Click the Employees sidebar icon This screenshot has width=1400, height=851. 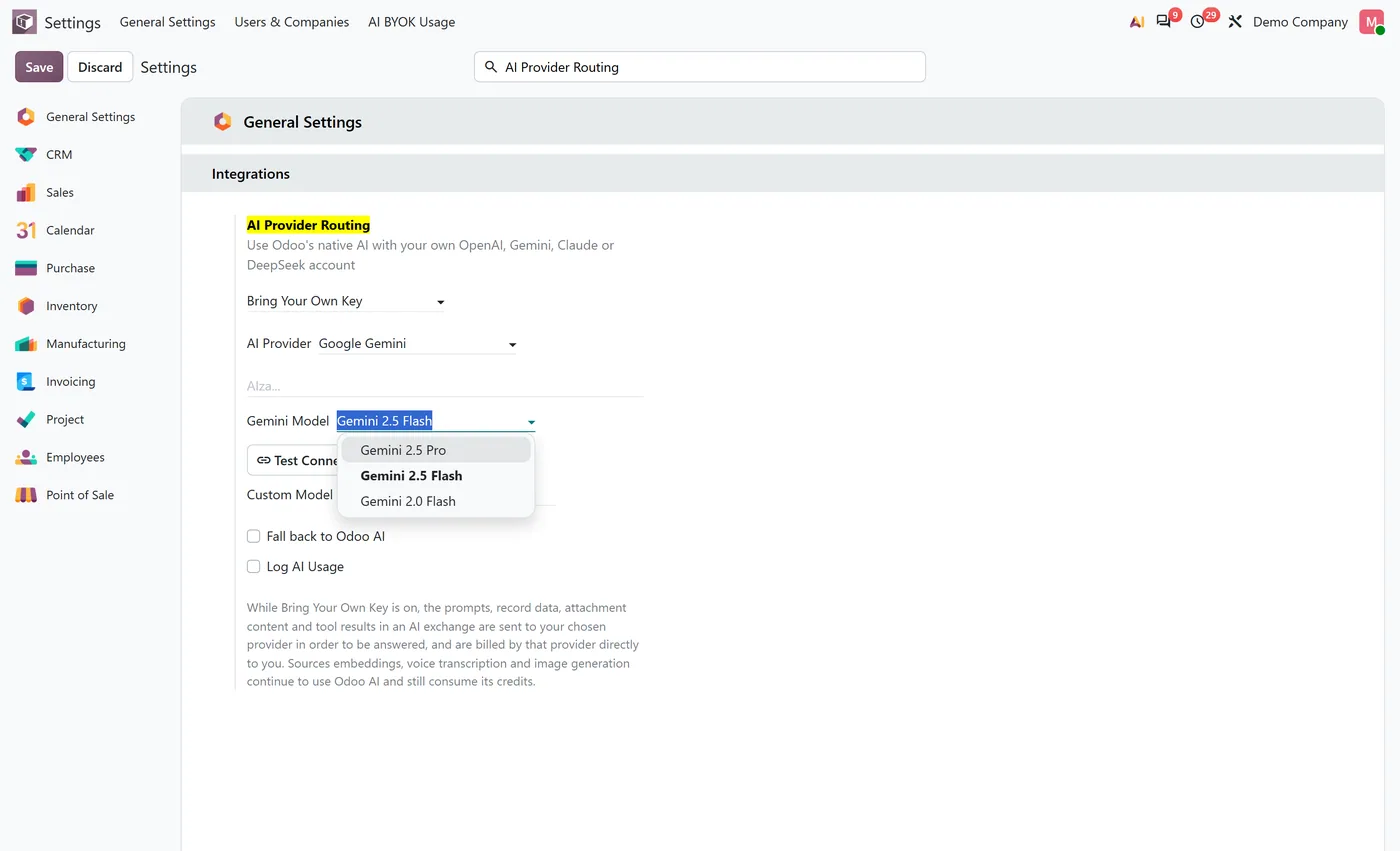point(26,457)
